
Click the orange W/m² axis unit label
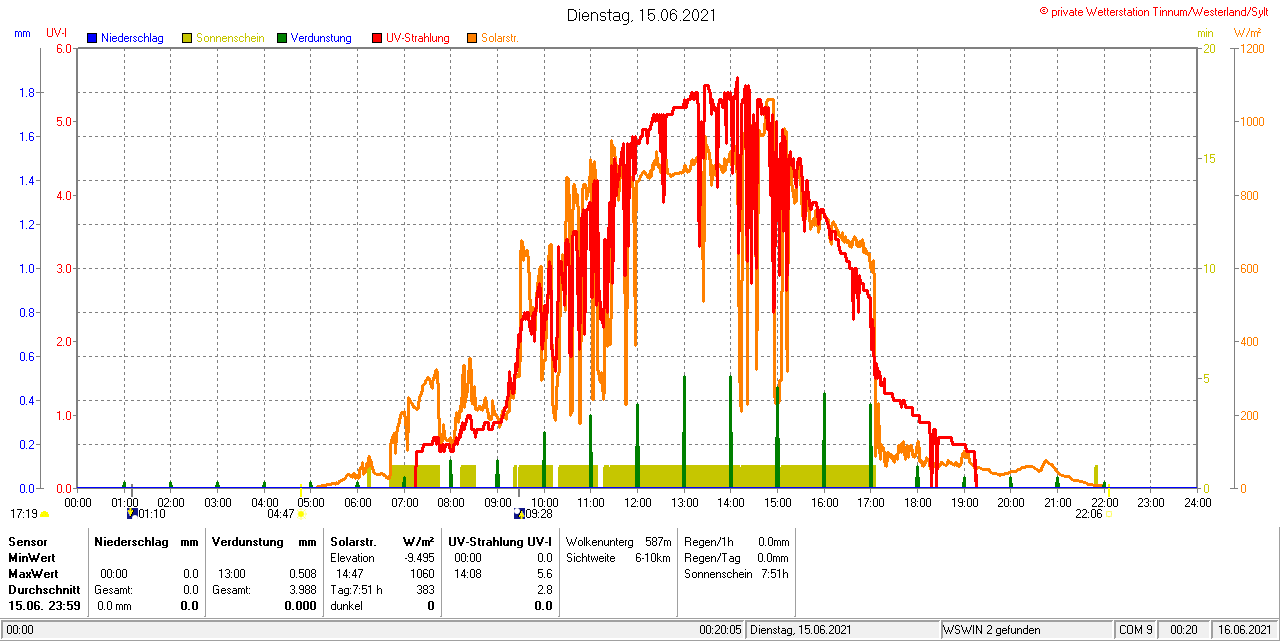1248,33
